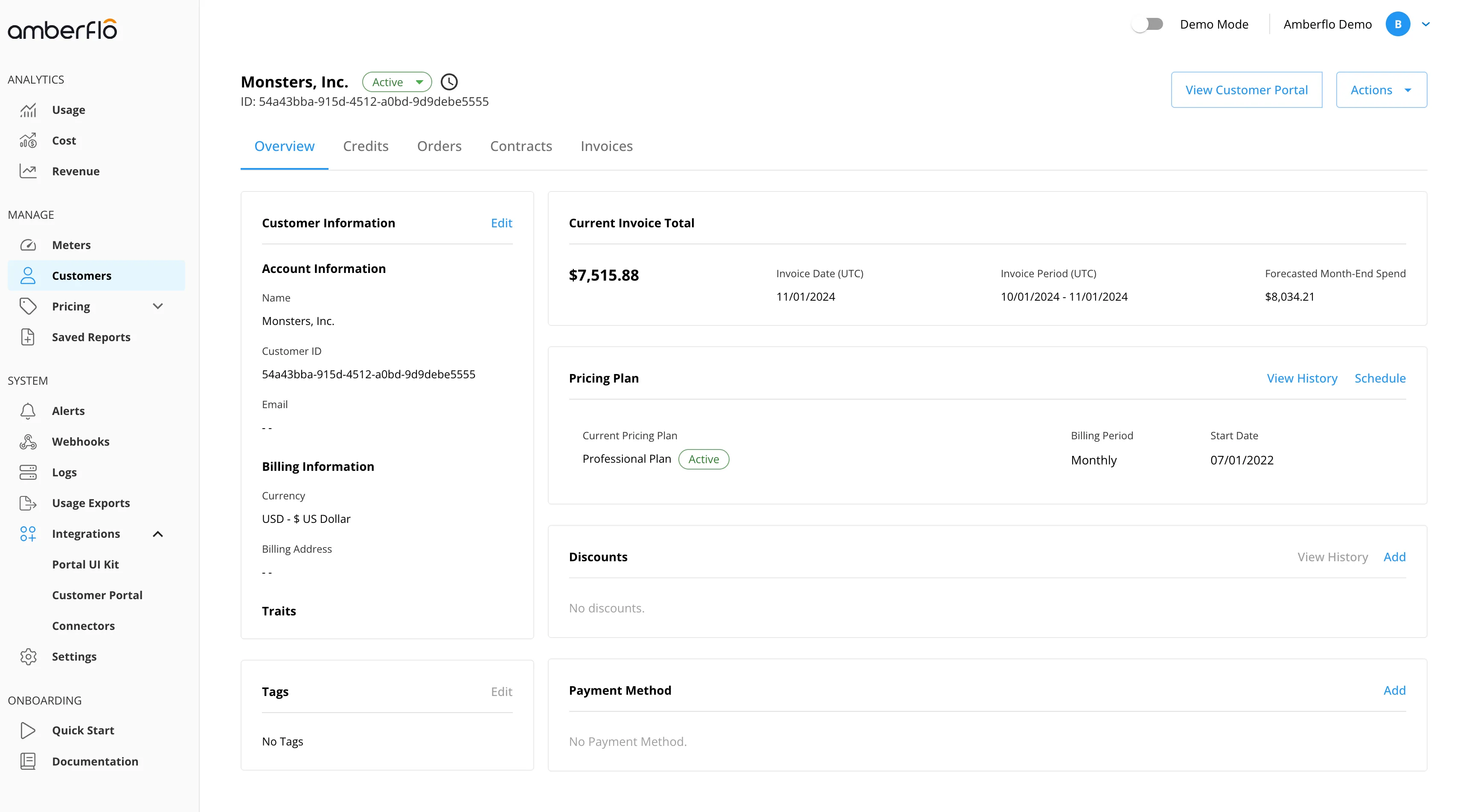Open Customer Portal sidebar item
This screenshot has height=812, width=1460.
pos(97,595)
